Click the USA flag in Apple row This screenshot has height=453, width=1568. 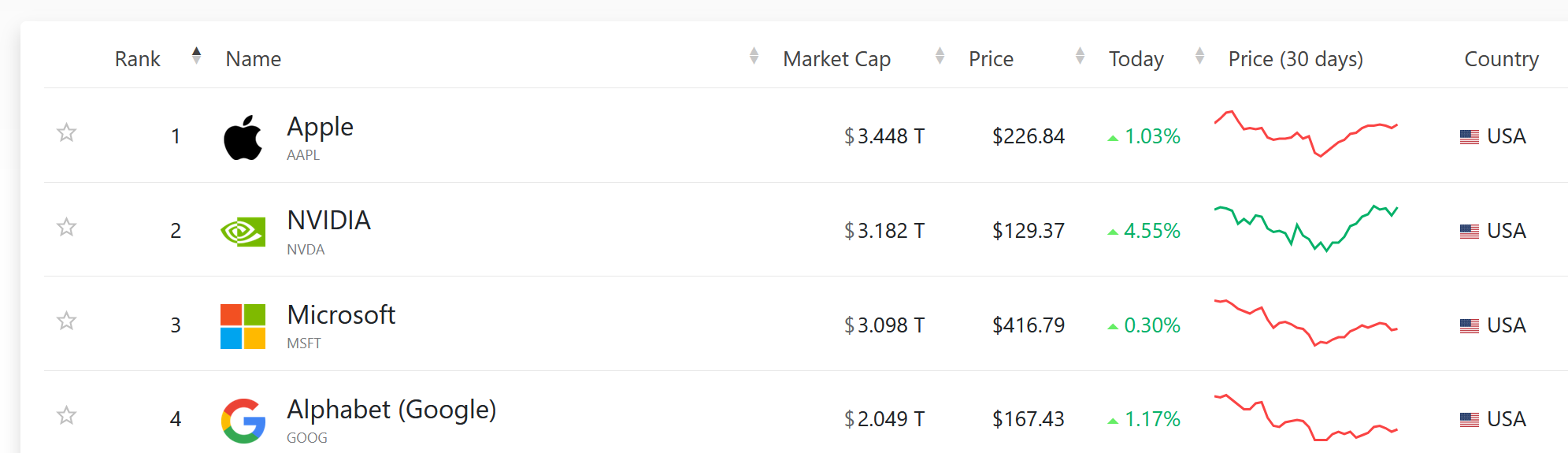click(x=1469, y=137)
